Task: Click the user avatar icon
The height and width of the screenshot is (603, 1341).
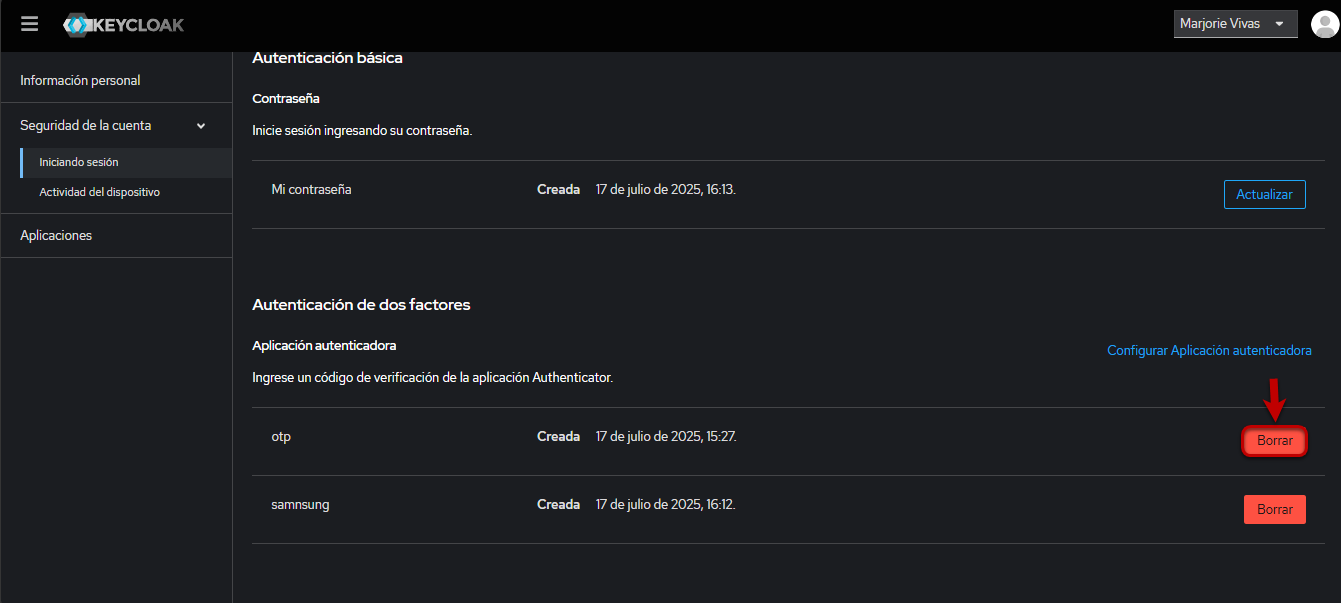Action: tap(1323, 25)
